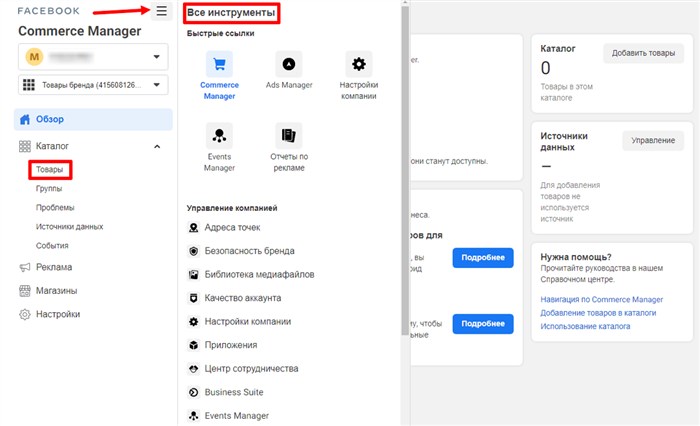Open Качество аккаунта tool link

(243, 298)
